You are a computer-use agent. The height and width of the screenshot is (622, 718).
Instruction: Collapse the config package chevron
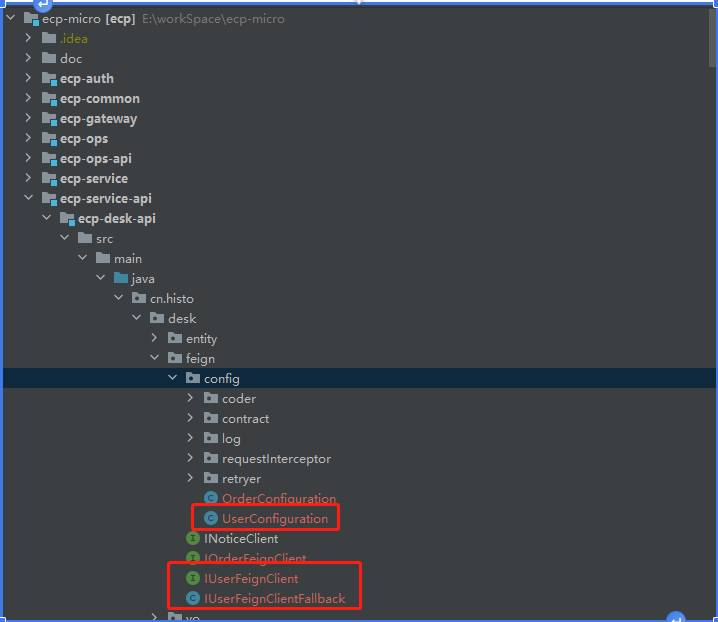[x=173, y=378]
